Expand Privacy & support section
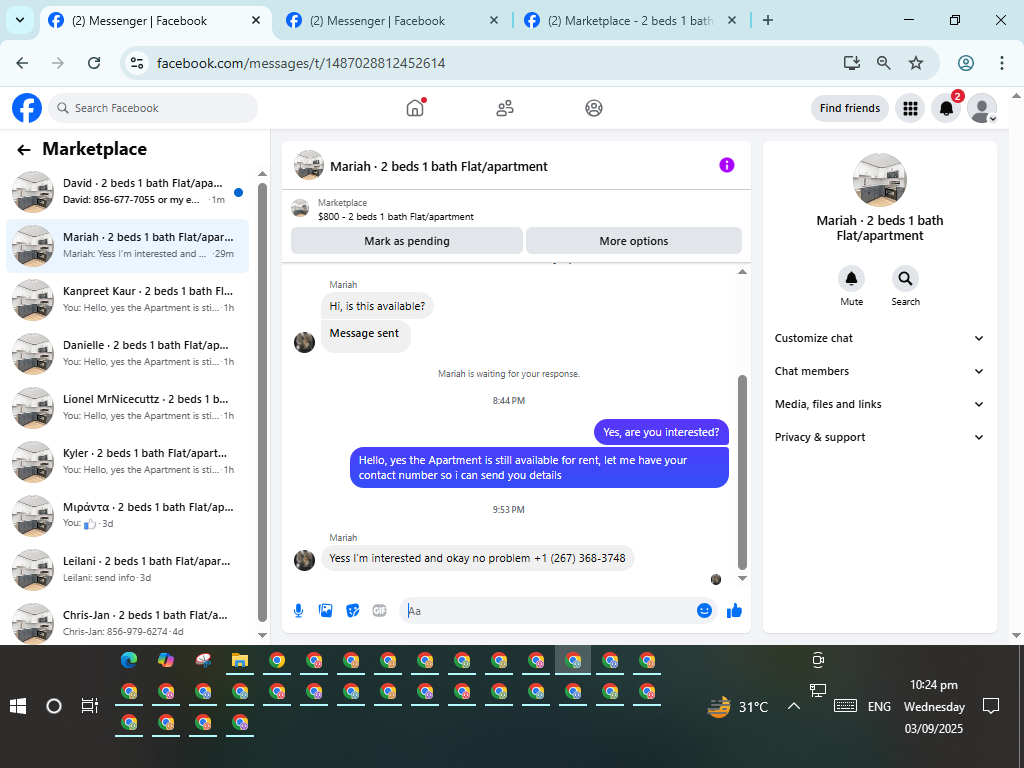The image size is (1024, 768). tap(879, 437)
